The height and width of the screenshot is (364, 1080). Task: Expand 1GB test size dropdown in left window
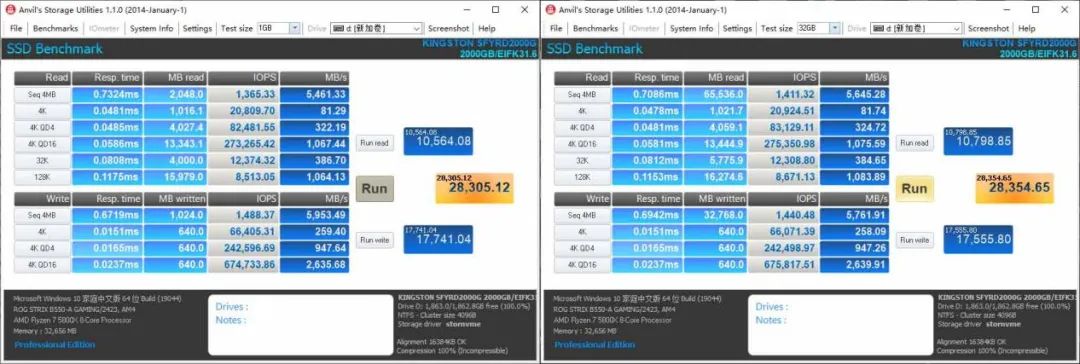click(295, 28)
